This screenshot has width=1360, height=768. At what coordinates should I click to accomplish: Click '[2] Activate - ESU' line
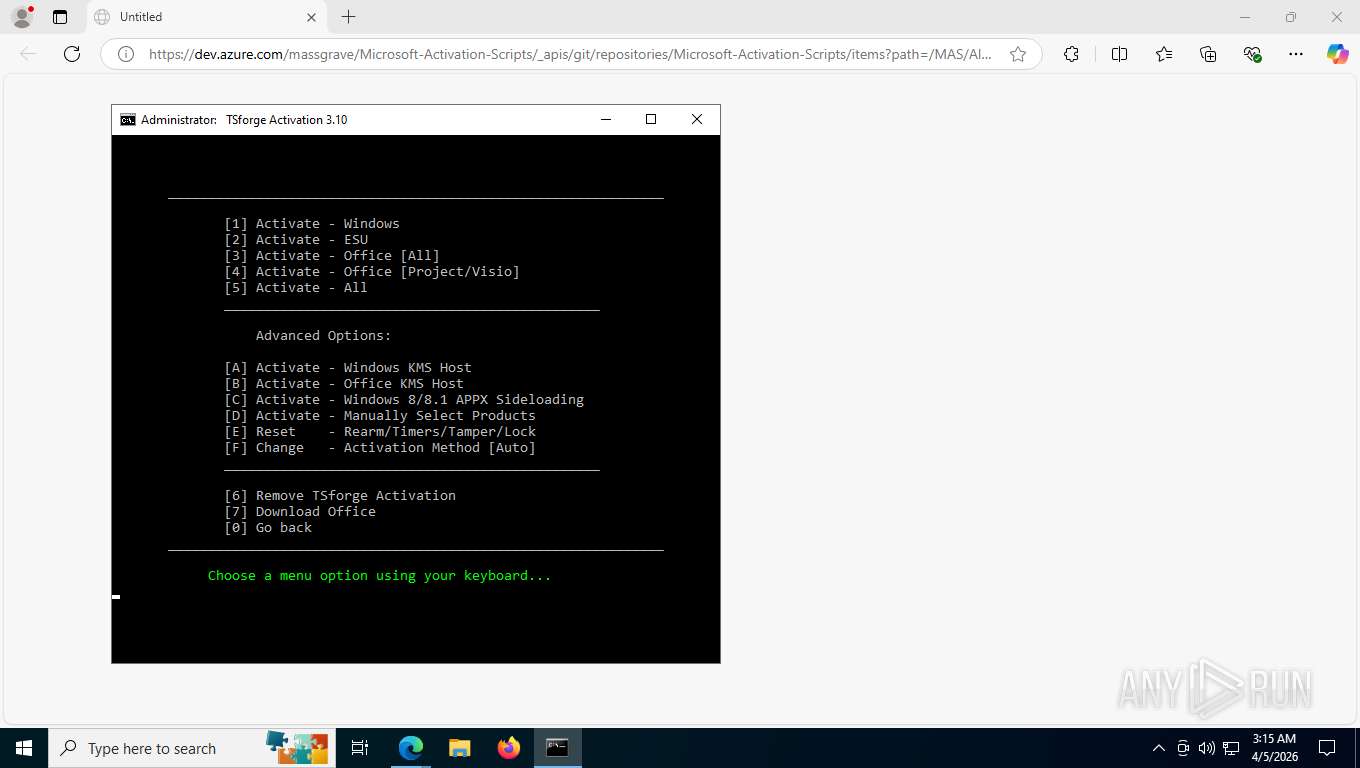tap(296, 239)
